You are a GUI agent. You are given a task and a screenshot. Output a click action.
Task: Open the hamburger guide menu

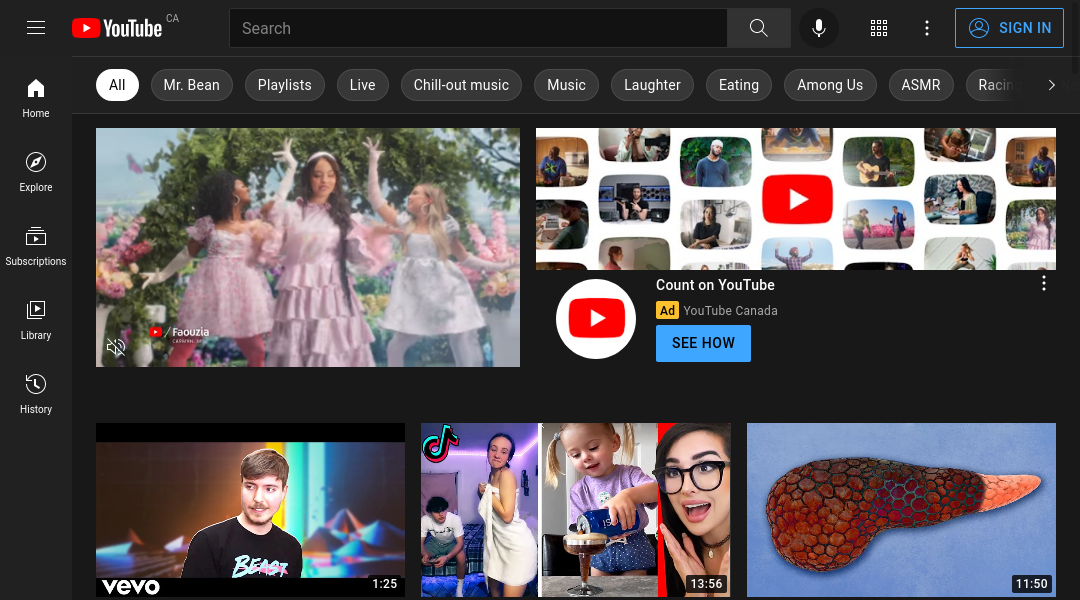[36, 28]
